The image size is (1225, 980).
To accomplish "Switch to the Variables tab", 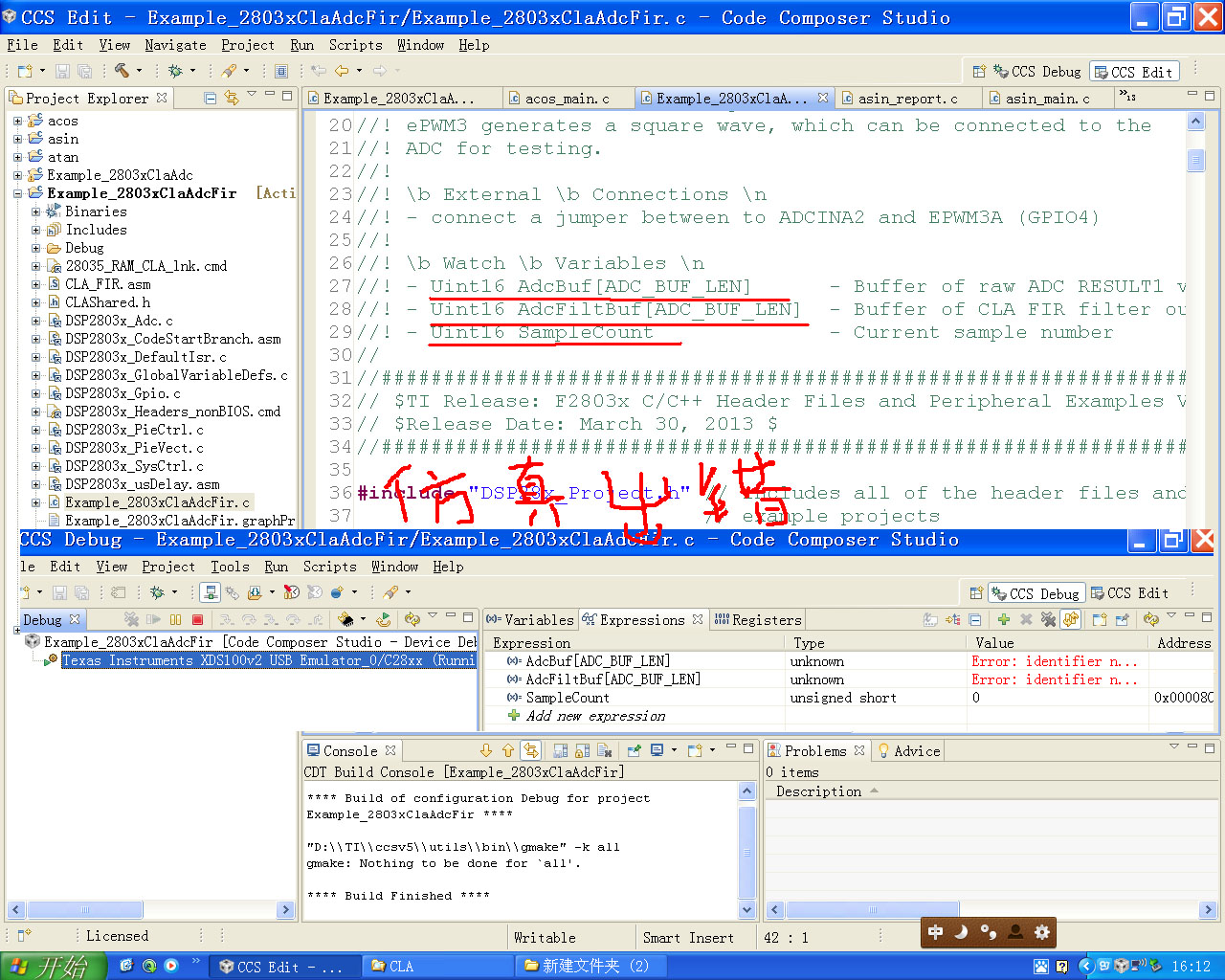I will pyautogui.click(x=529, y=620).
